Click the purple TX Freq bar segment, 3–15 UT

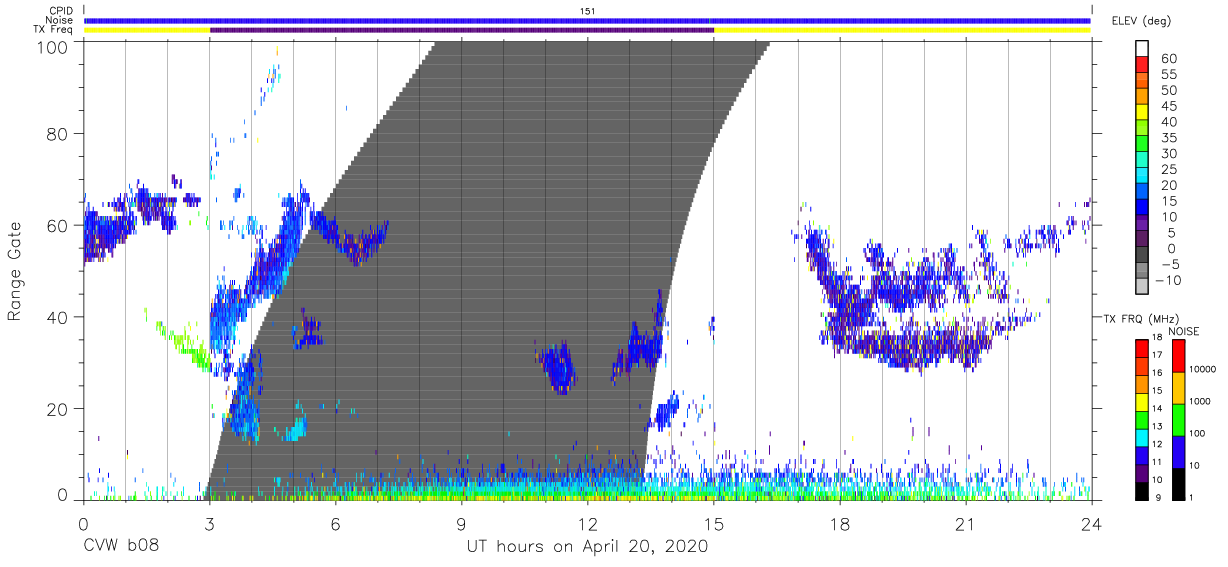(461, 30)
